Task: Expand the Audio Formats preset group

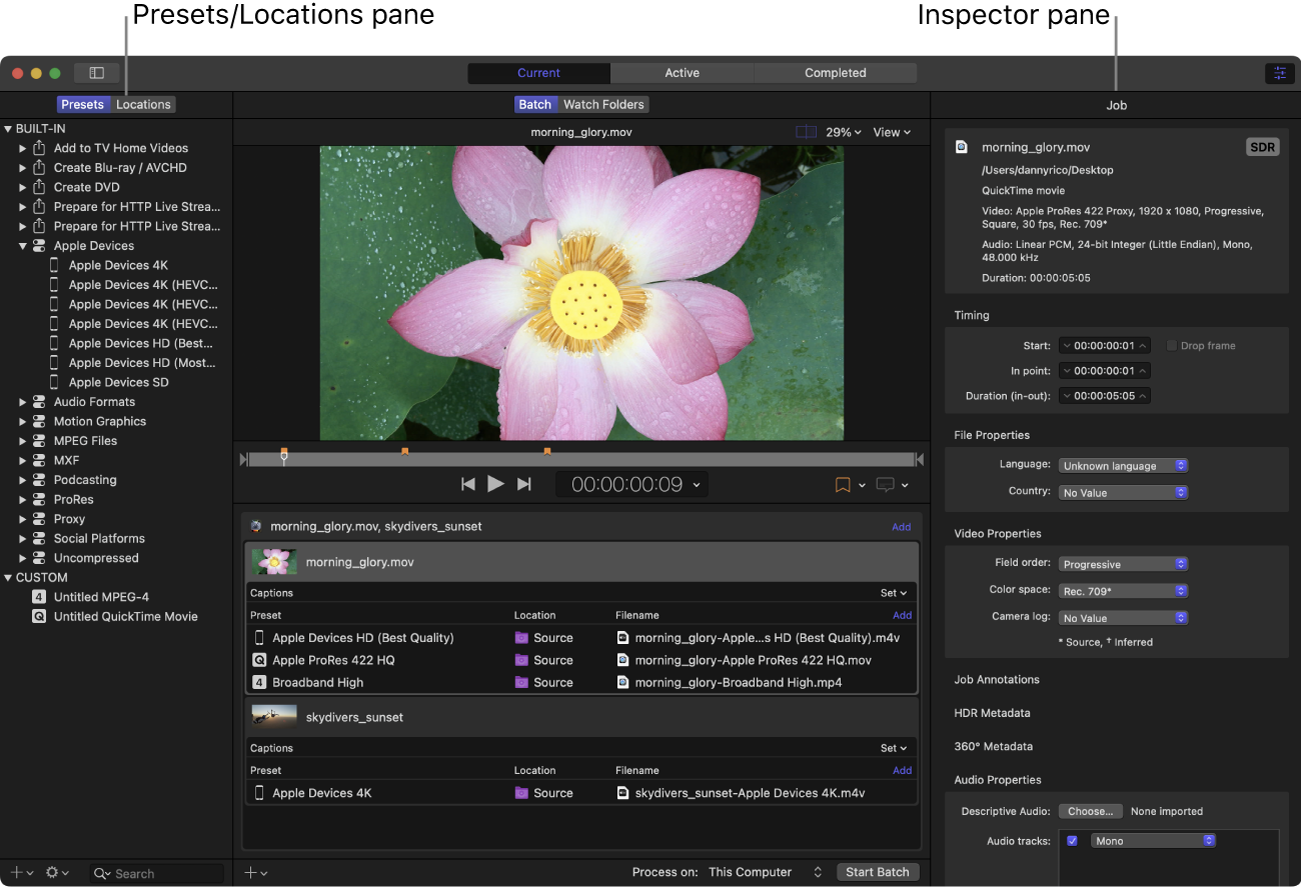Action: pos(23,402)
